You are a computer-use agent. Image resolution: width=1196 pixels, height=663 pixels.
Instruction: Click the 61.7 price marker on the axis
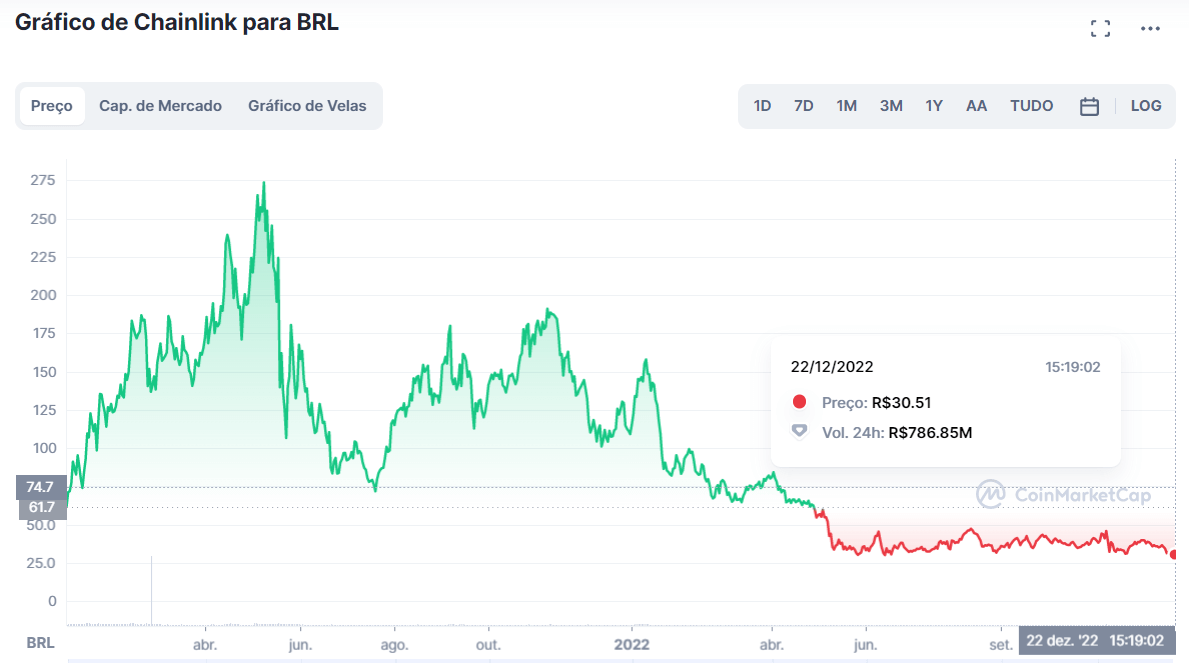click(42, 507)
